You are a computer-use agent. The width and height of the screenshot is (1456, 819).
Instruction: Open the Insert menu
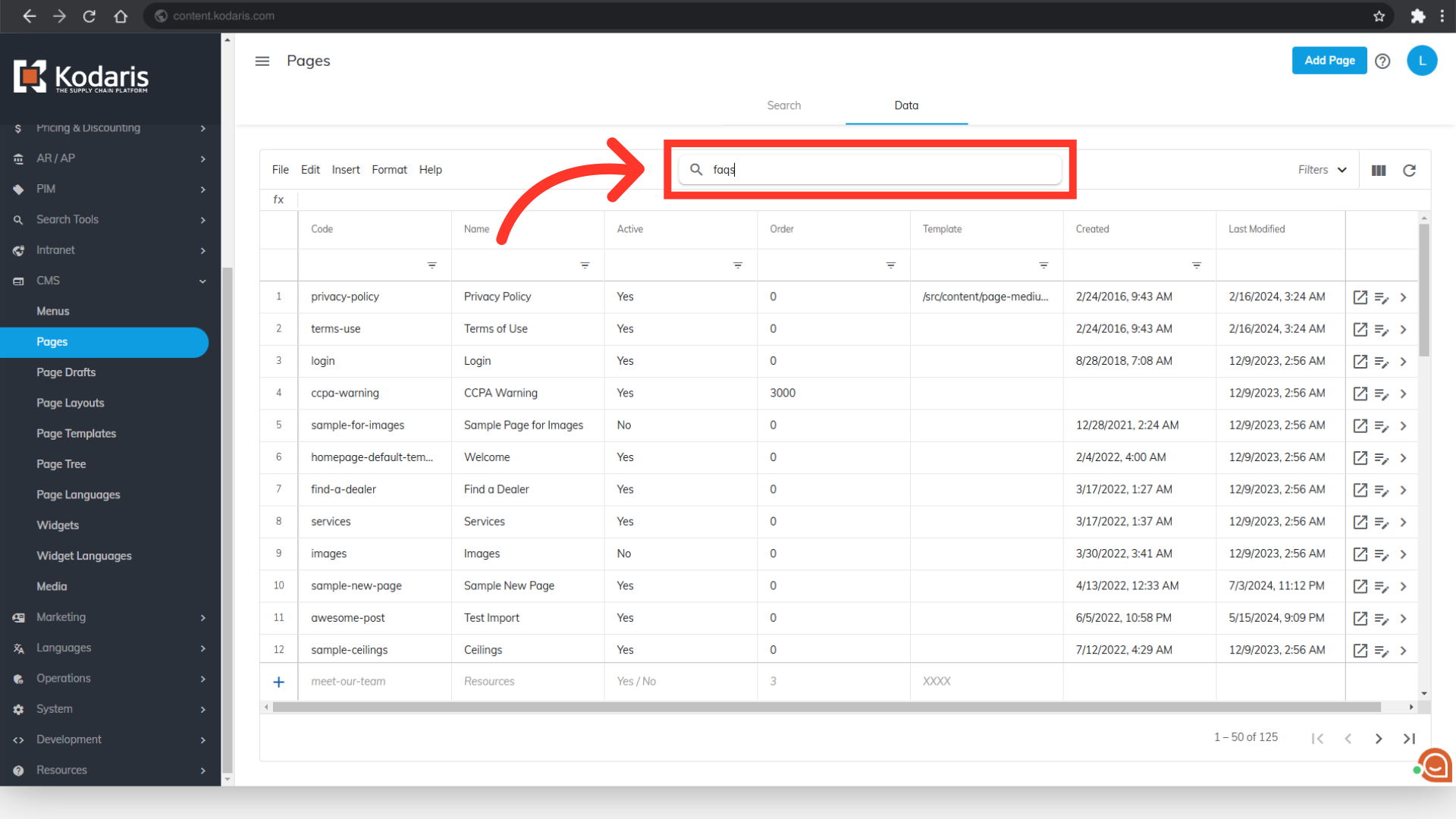(x=345, y=170)
